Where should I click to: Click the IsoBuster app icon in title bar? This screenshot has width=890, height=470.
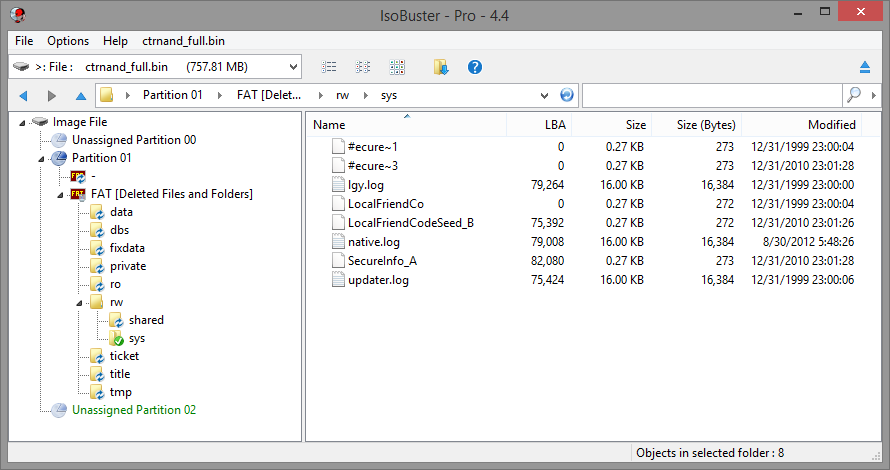18,15
